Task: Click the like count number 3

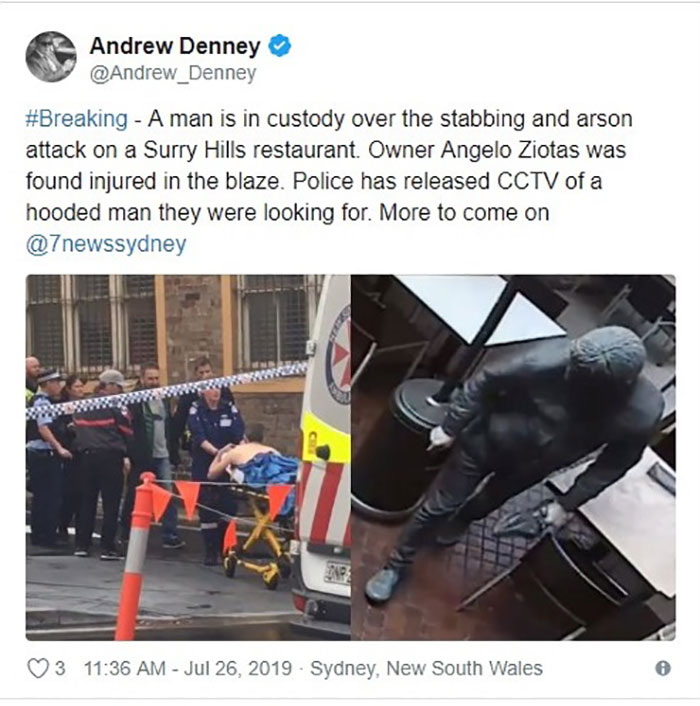Action: point(60,668)
